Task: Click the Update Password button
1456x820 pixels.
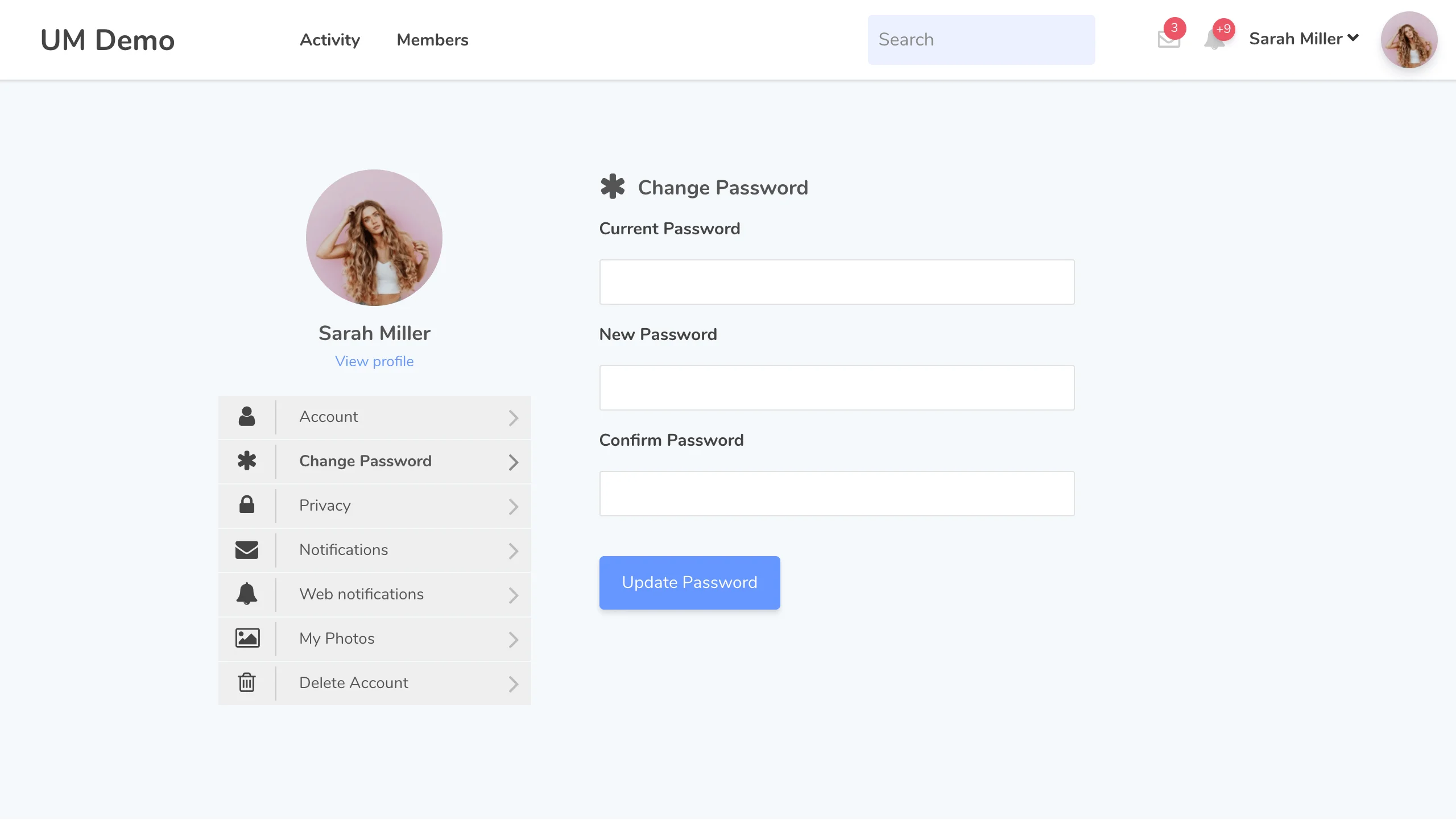Action: click(689, 582)
